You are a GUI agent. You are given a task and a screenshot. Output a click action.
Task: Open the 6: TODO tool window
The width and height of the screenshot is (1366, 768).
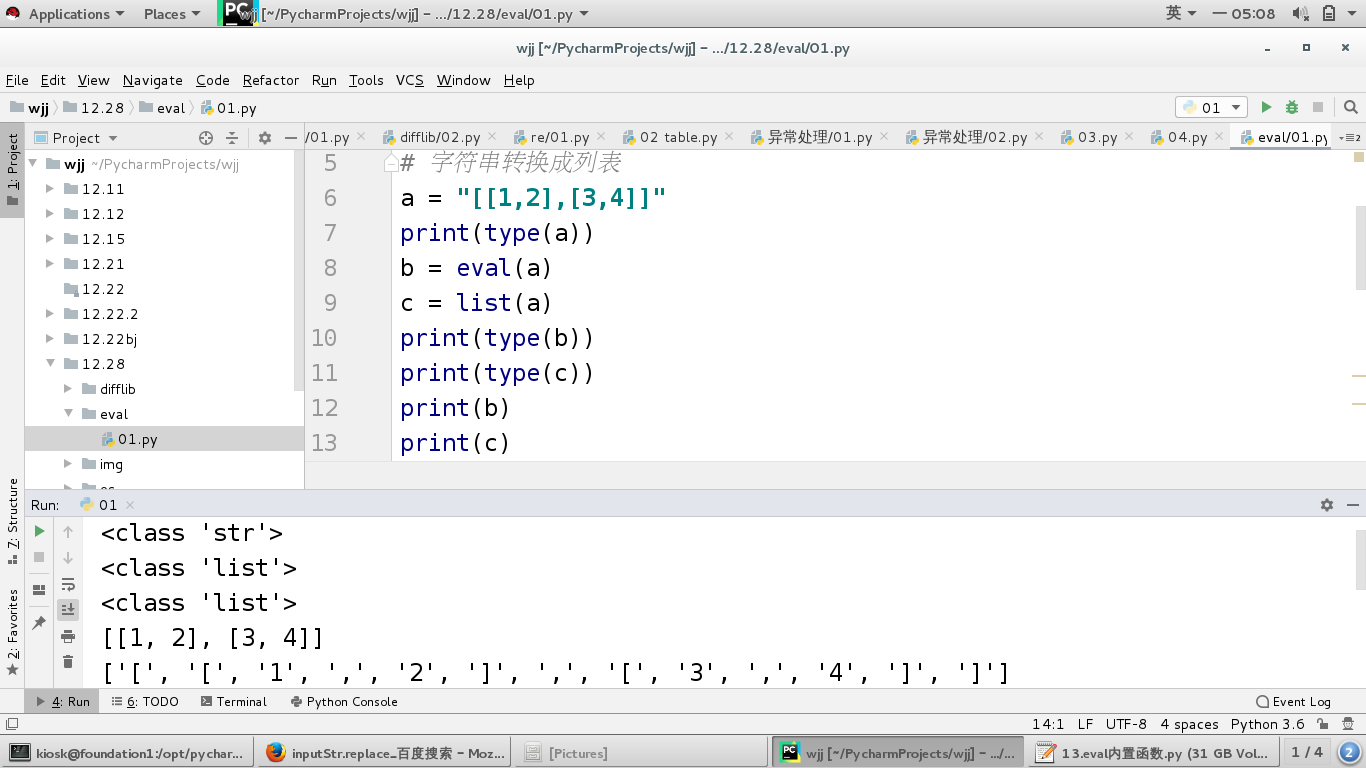click(x=145, y=702)
